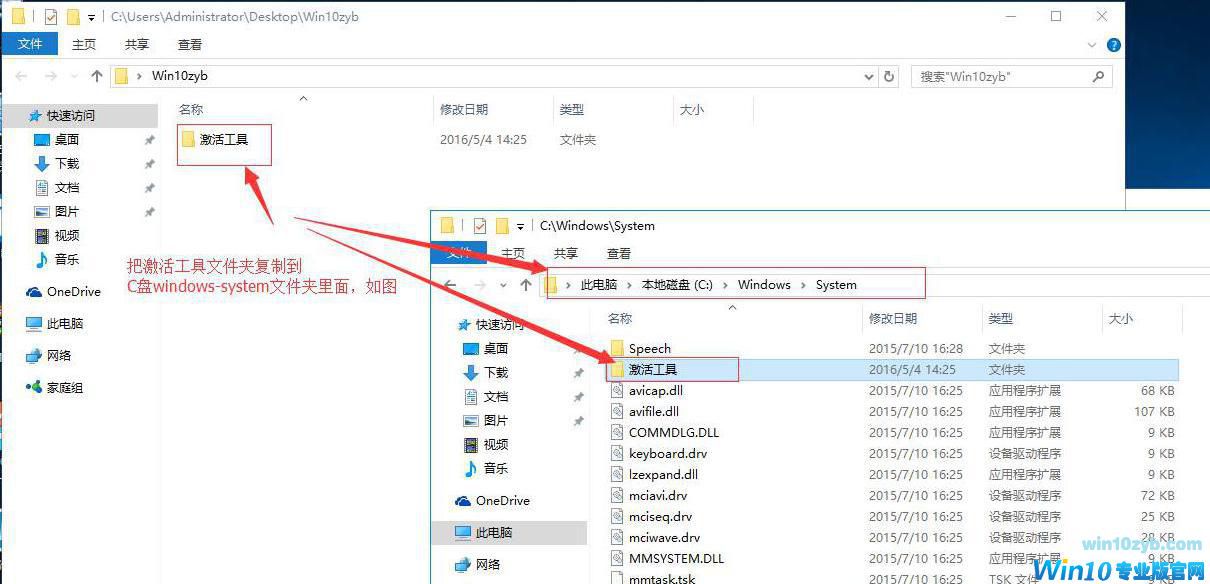The width and height of the screenshot is (1210, 584).
Task: Switch to the 共享 tab in Win10zyb window
Action: click(x=137, y=44)
